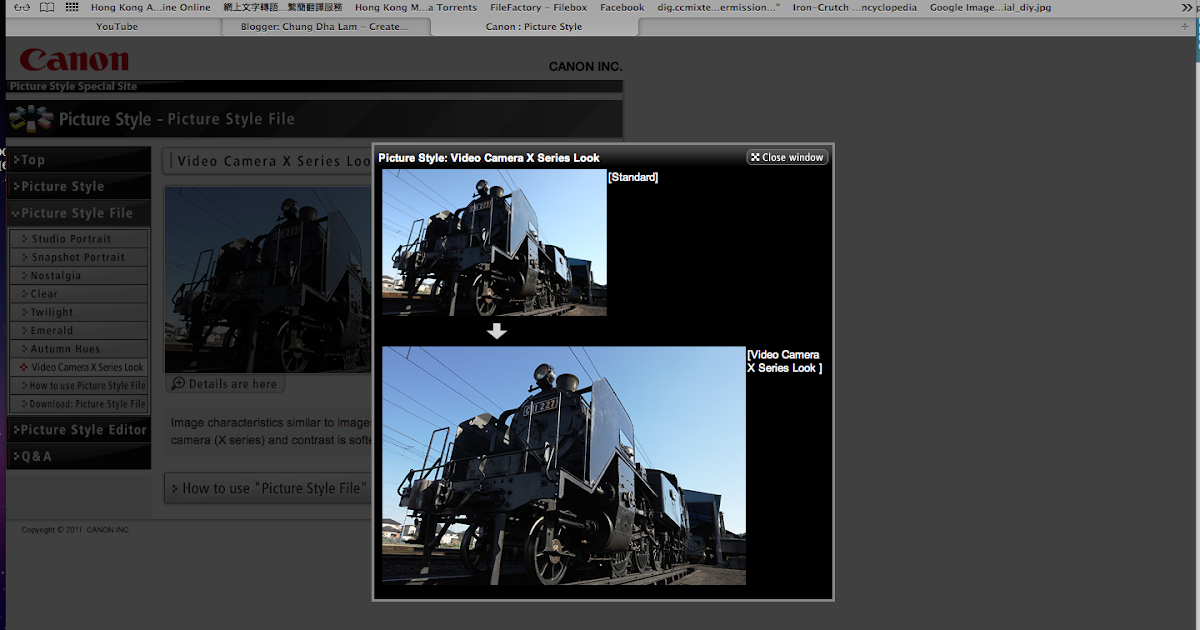Click the dimmed locomotive preview on the page
Screen dimensions: 1200x630
pos(268,280)
